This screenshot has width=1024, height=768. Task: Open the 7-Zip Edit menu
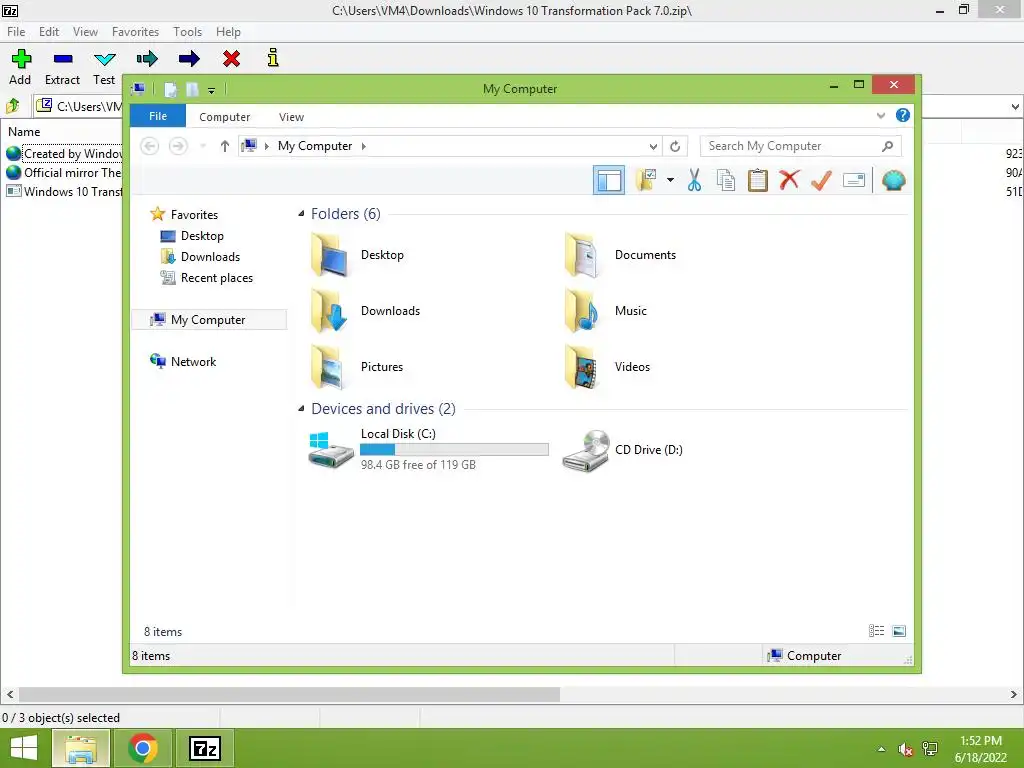point(49,32)
